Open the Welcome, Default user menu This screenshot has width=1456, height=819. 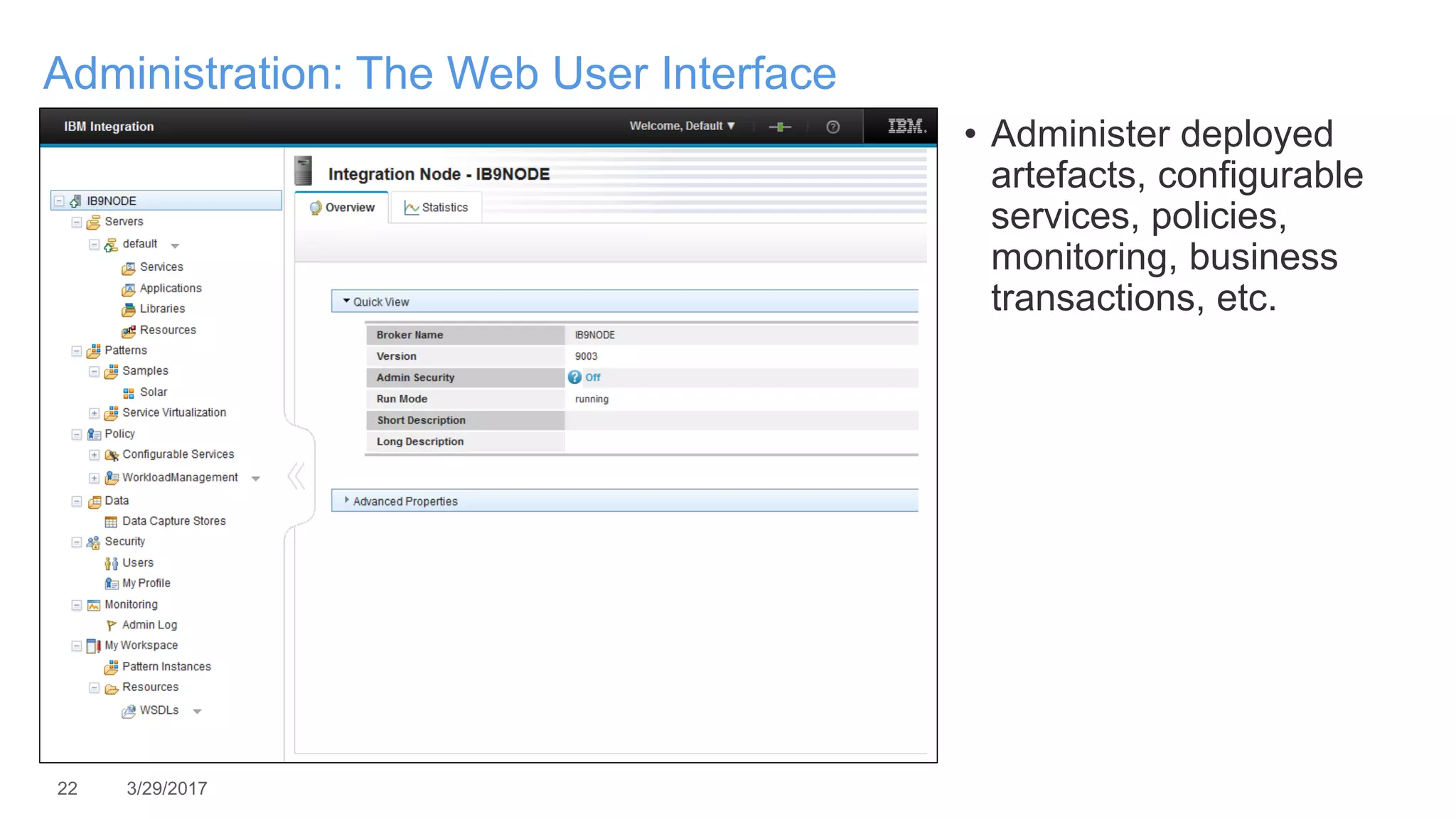pyautogui.click(x=682, y=126)
